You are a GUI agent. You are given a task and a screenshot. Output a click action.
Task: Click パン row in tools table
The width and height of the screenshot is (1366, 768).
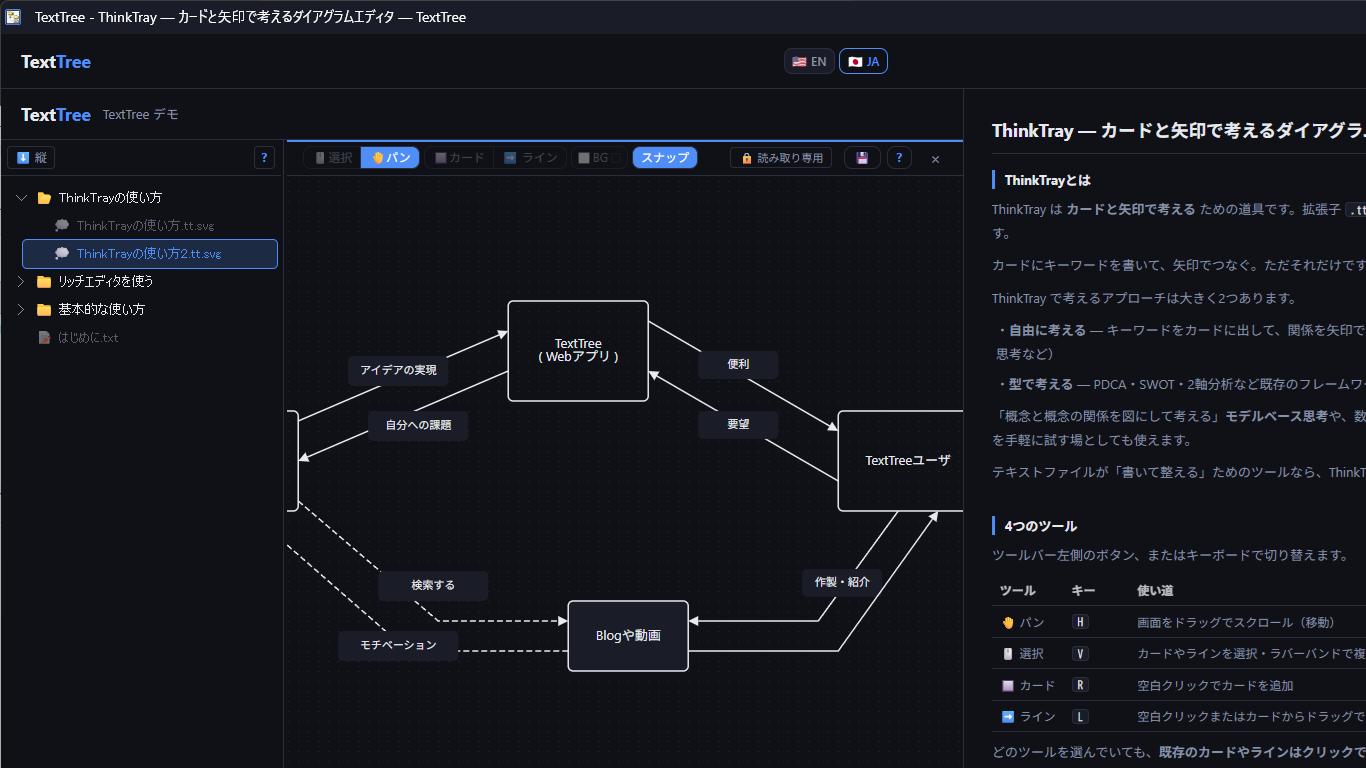point(1179,622)
